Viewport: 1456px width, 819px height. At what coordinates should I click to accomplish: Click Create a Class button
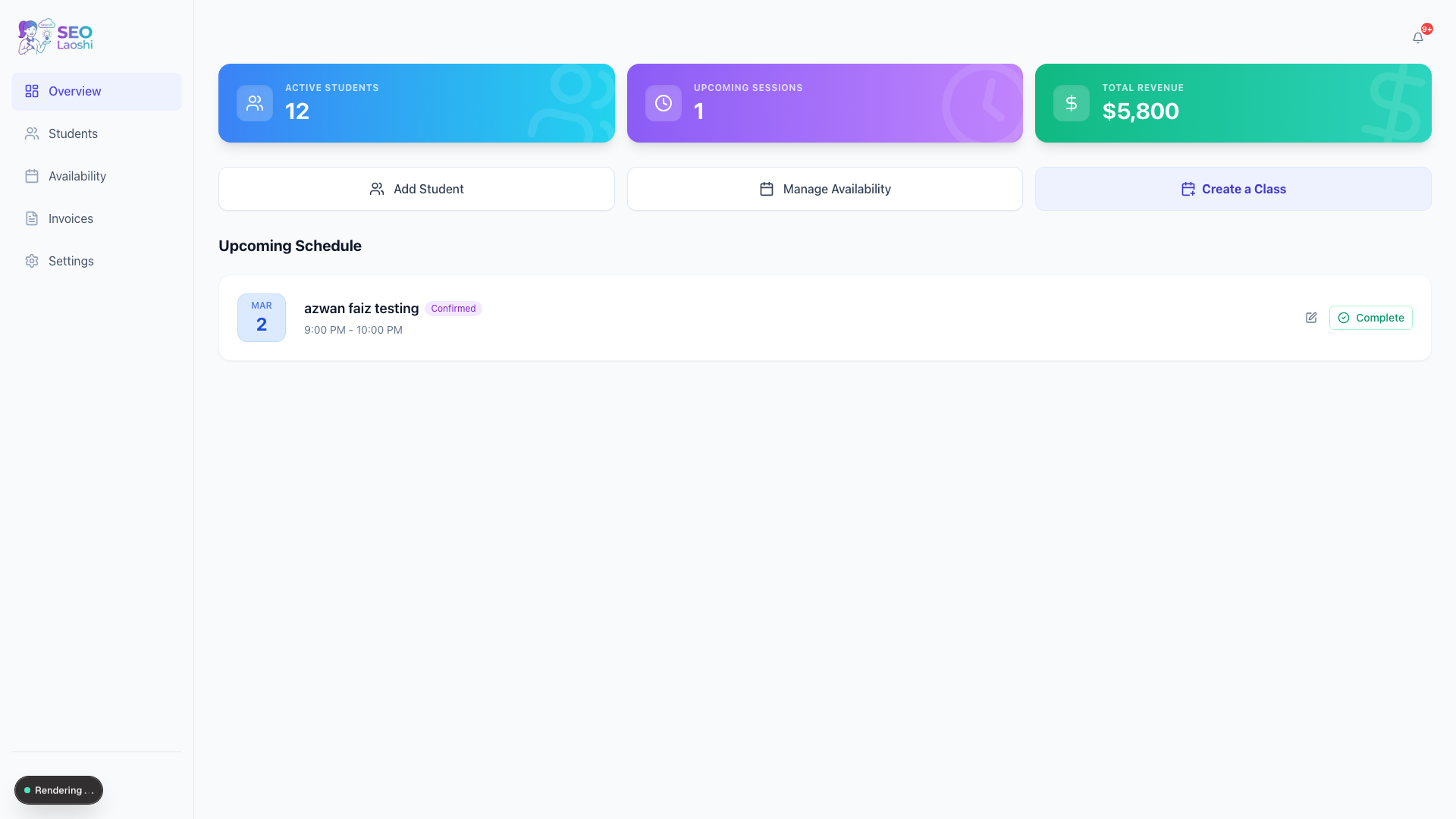click(x=1233, y=189)
